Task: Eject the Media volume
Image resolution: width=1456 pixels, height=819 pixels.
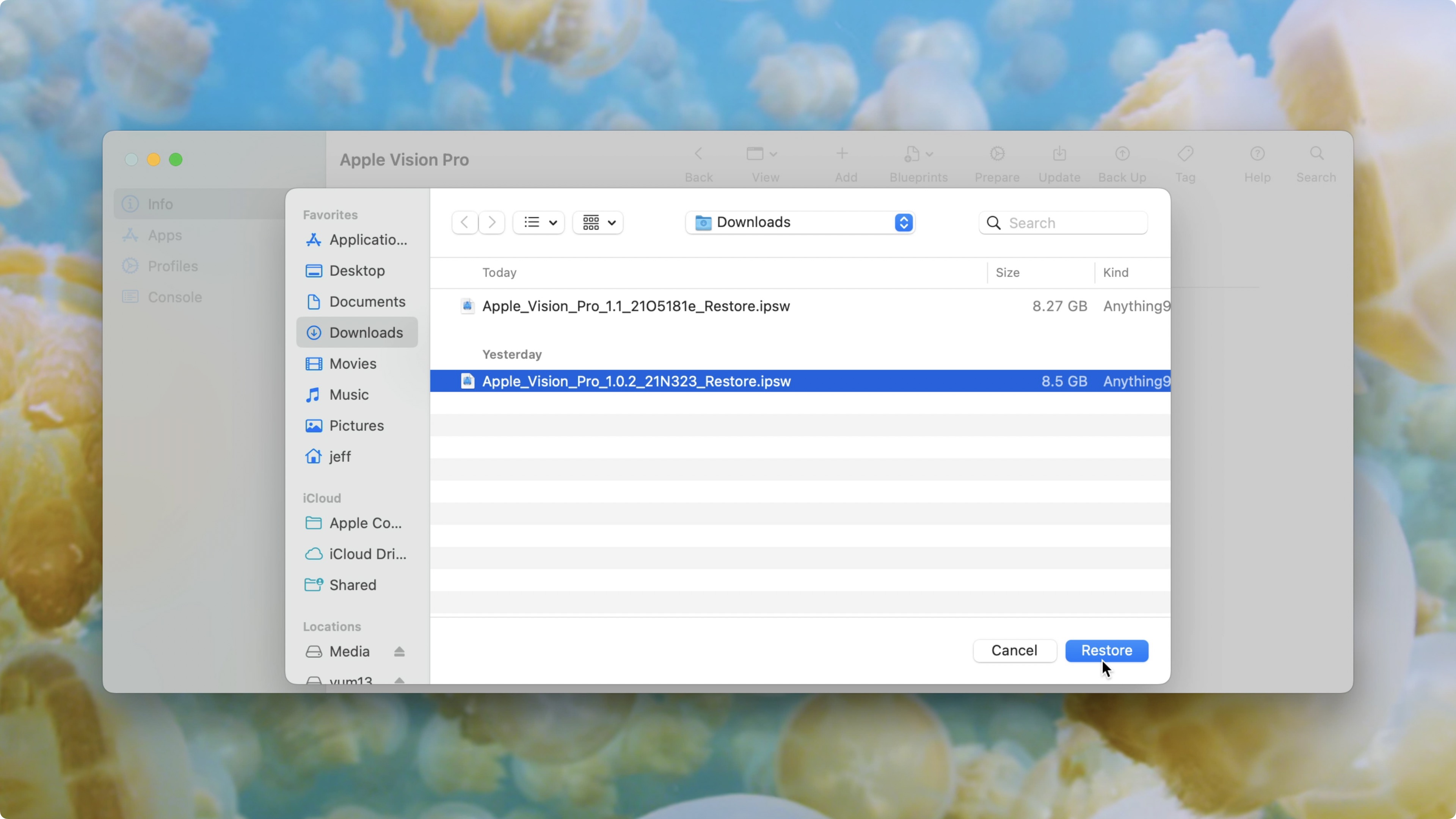Action: click(x=399, y=652)
